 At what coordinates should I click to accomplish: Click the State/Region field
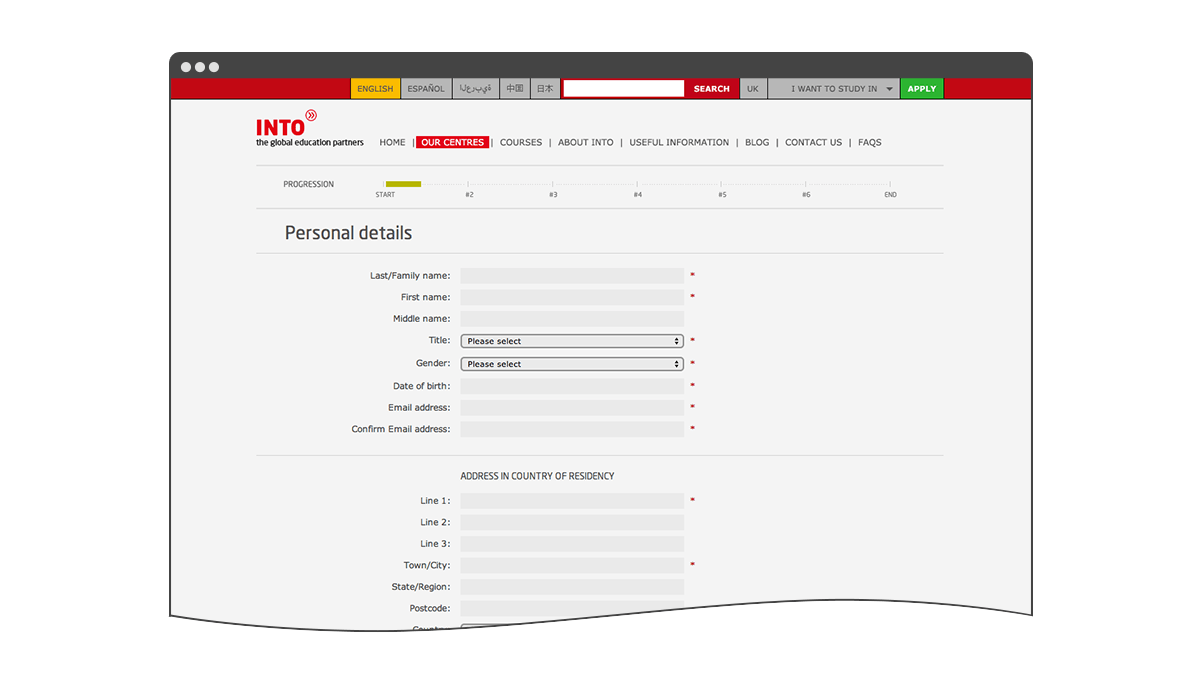click(572, 587)
